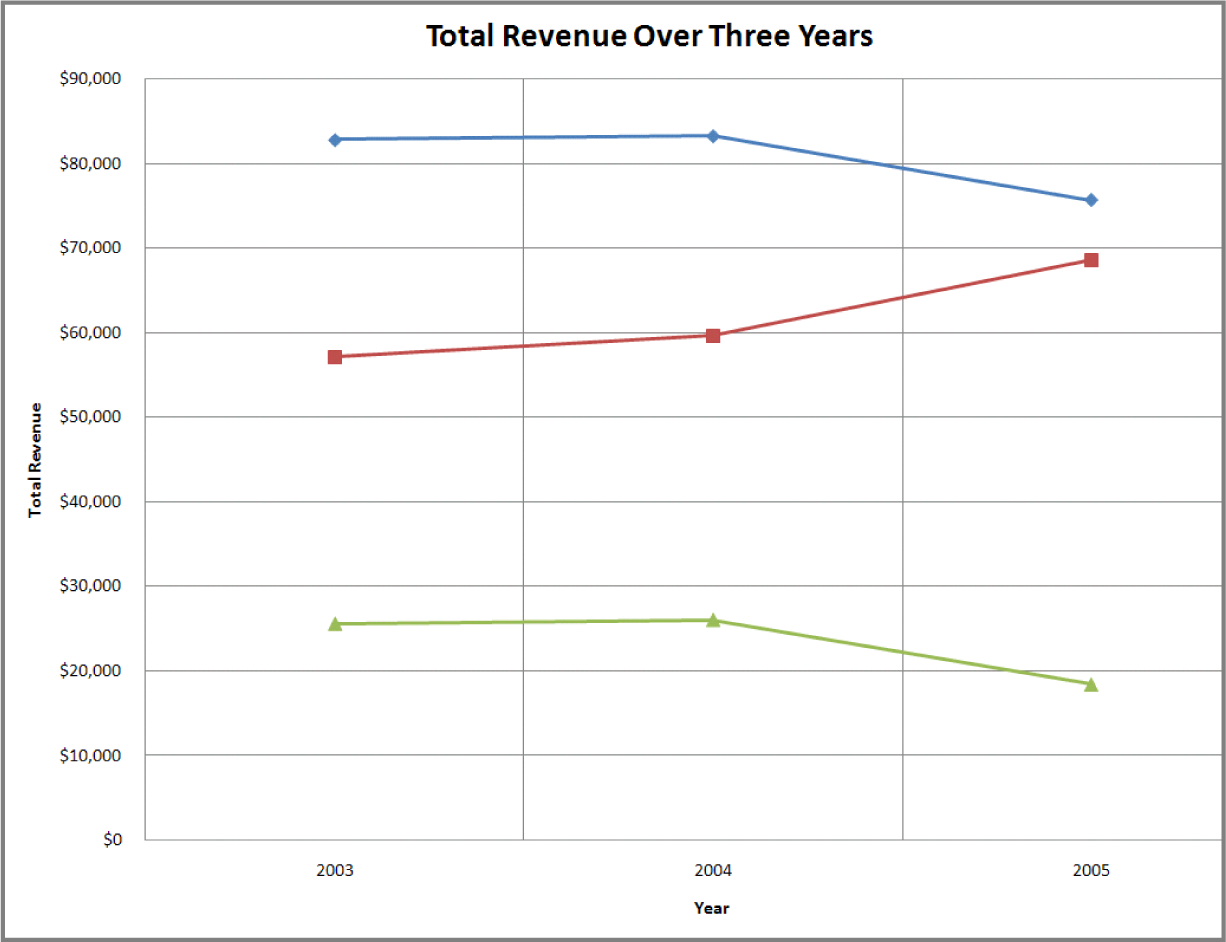Select the green triangle marker for 2004

(x=713, y=620)
